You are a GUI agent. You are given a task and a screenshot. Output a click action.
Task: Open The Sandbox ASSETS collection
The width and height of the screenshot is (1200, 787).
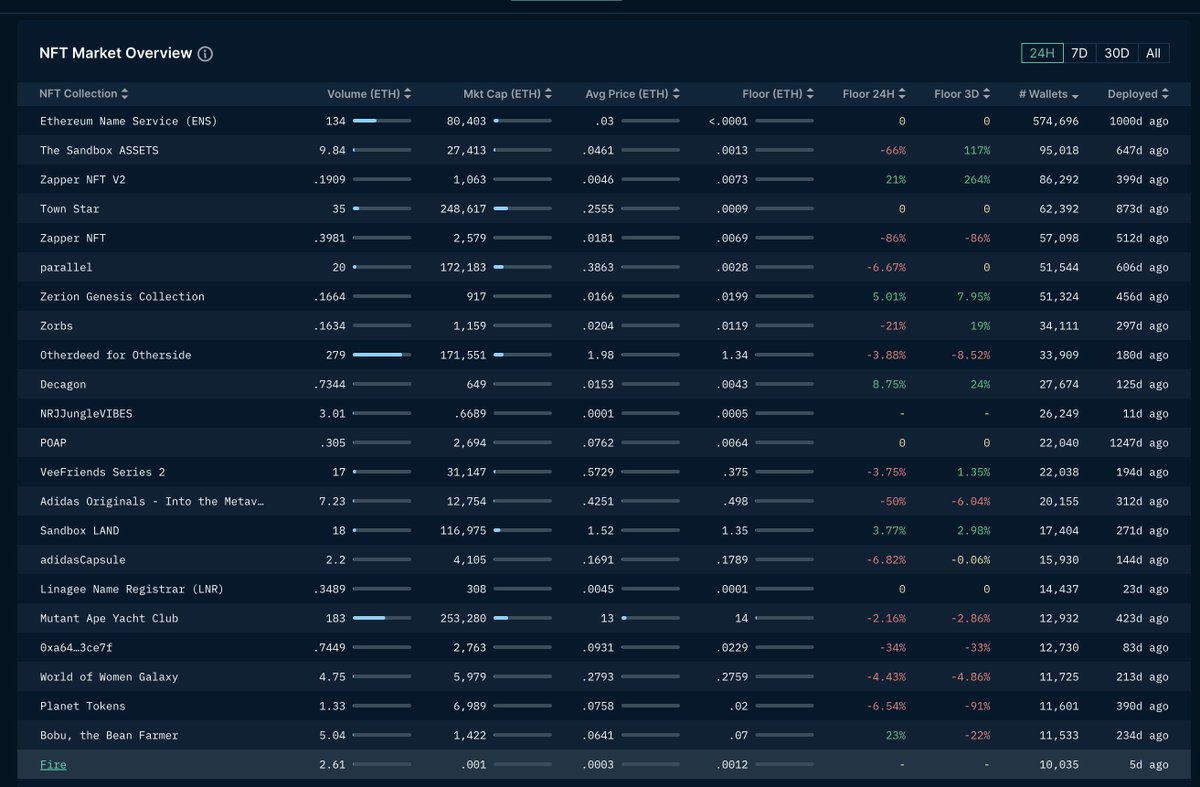(x=99, y=150)
